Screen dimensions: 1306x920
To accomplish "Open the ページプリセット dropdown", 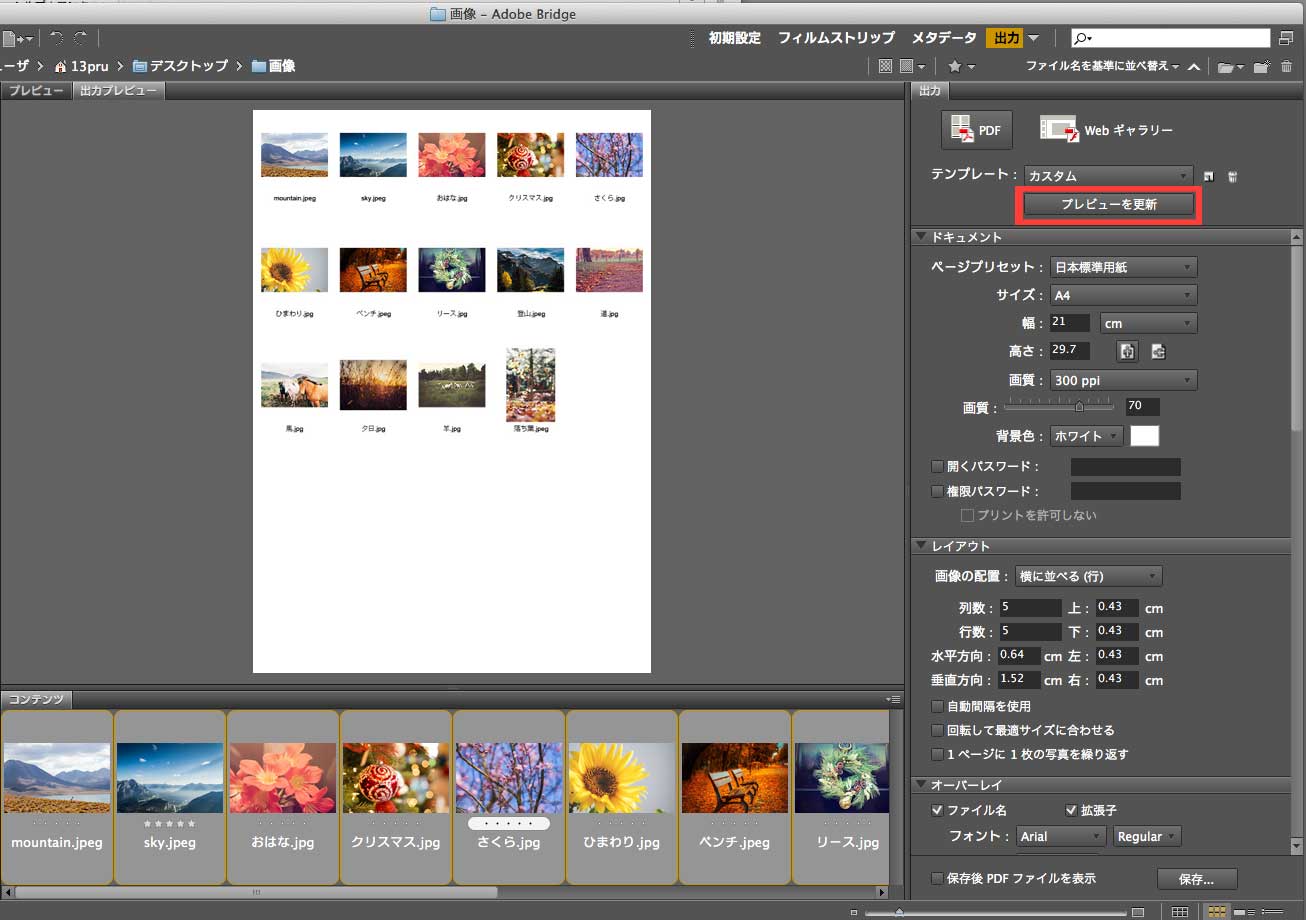I will (1123, 267).
